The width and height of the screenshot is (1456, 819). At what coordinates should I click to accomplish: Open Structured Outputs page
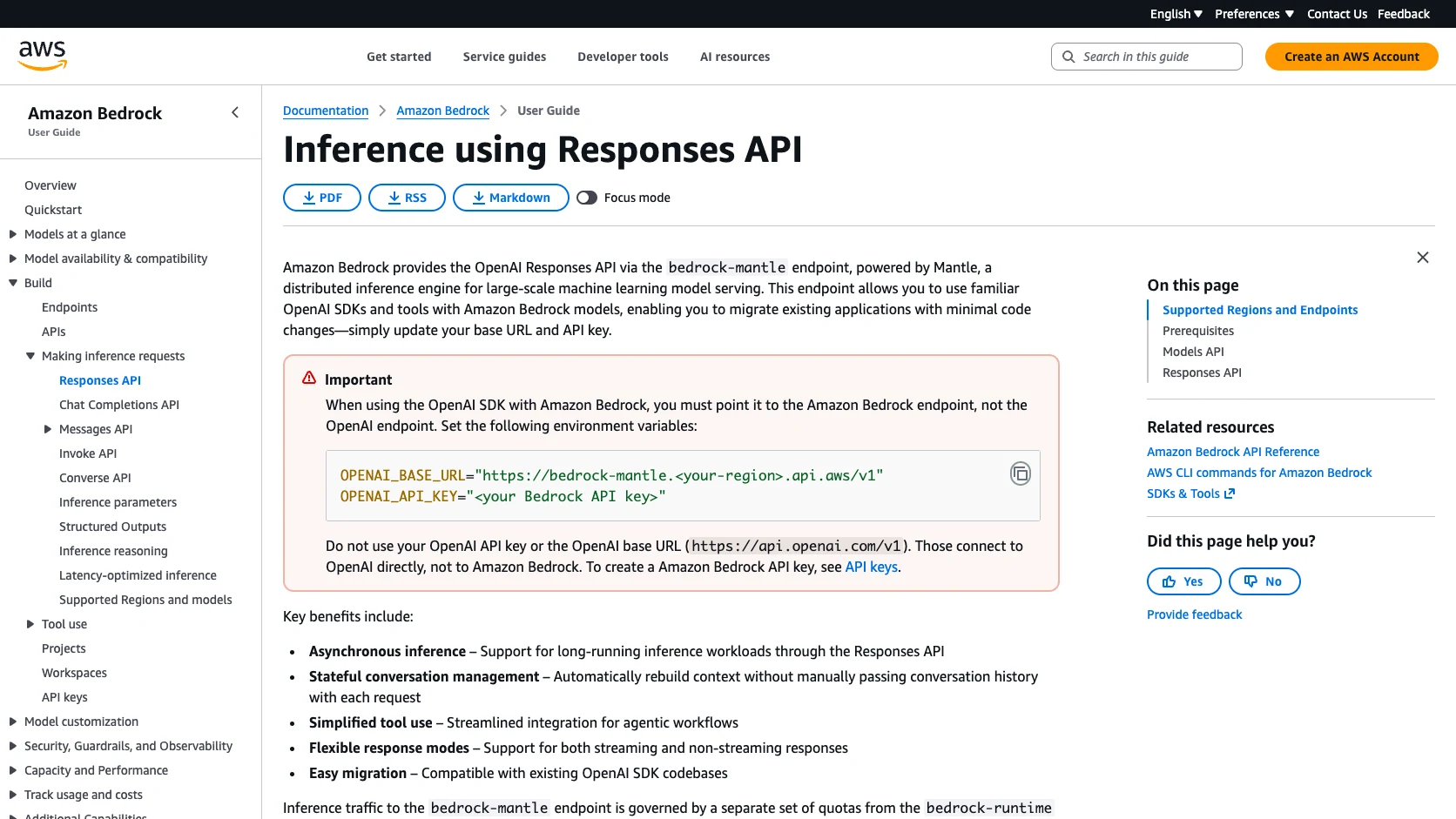point(112,527)
